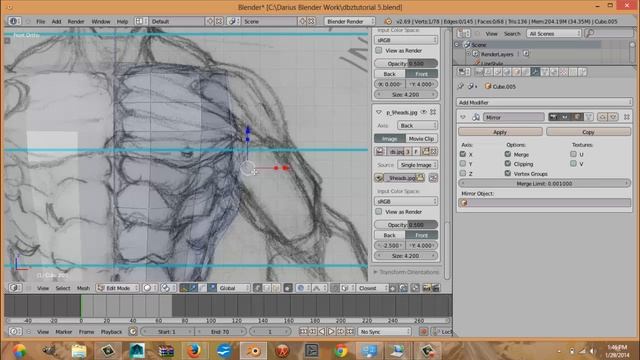The height and width of the screenshot is (360, 640).
Task: Open the Render menu
Action: pyautogui.click(x=76, y=21)
